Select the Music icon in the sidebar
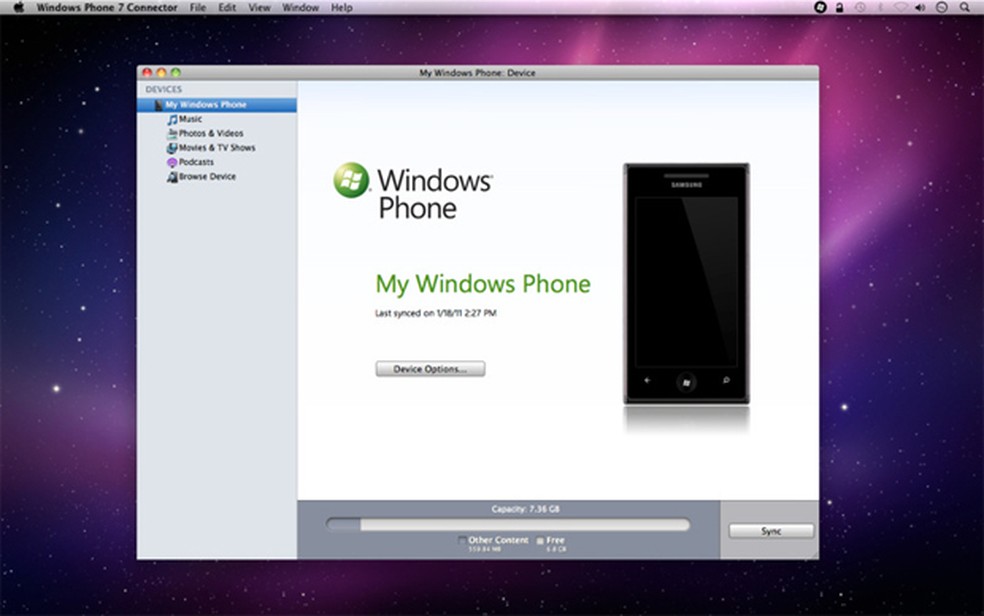The image size is (984, 616). click(x=173, y=119)
